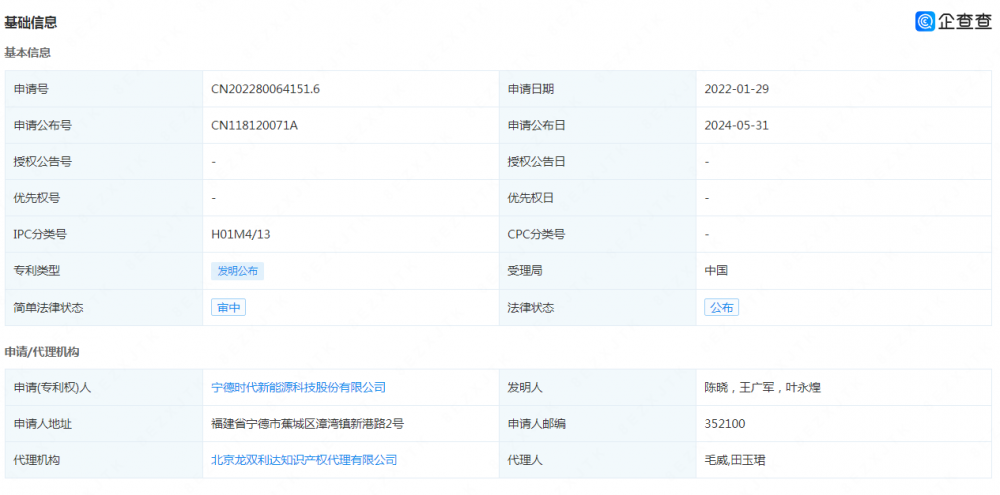
Task: Click the 代理机构 label cell
Action: (104, 460)
